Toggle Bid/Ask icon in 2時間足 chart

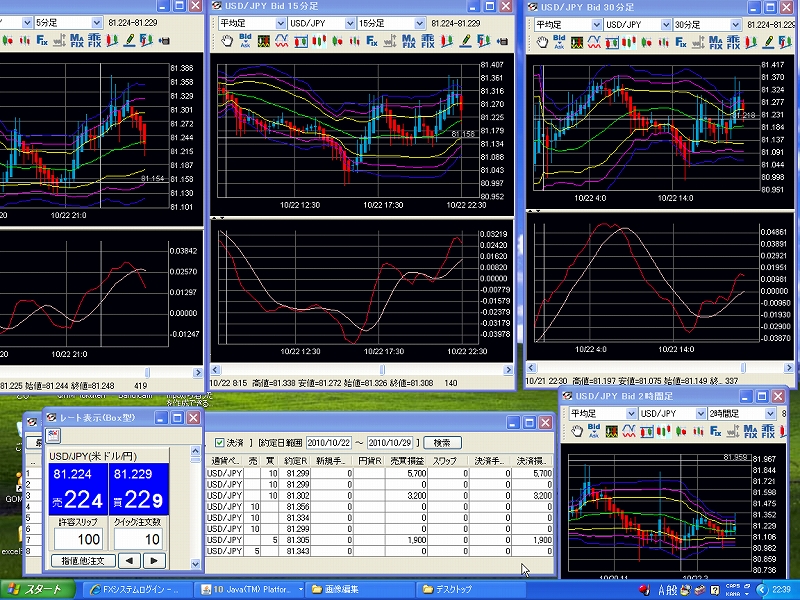594,432
